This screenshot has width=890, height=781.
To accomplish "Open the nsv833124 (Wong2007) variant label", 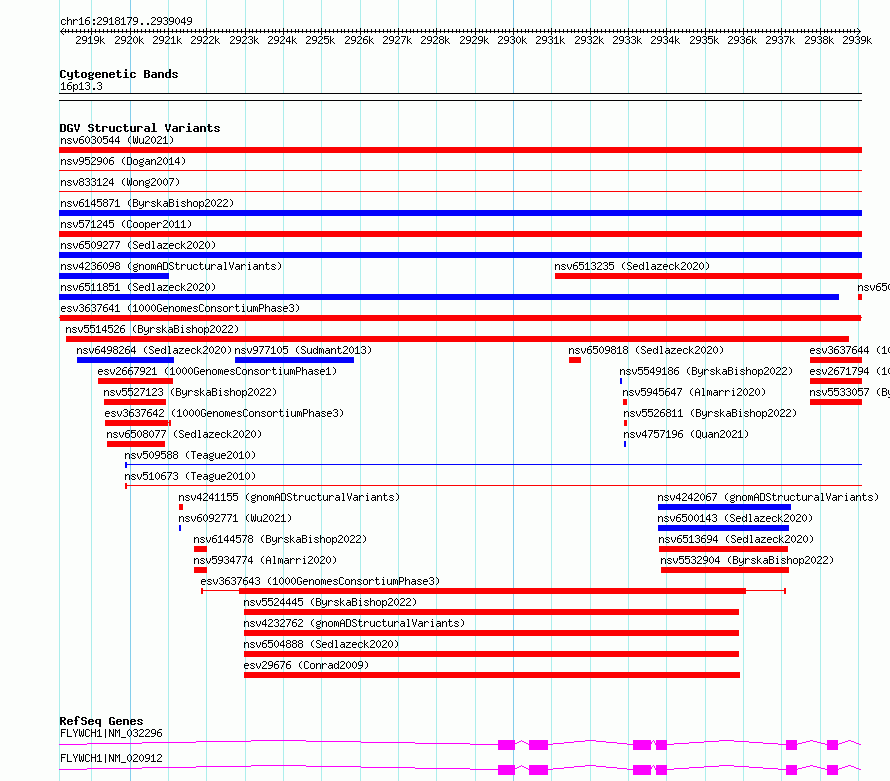I will [x=120, y=182].
